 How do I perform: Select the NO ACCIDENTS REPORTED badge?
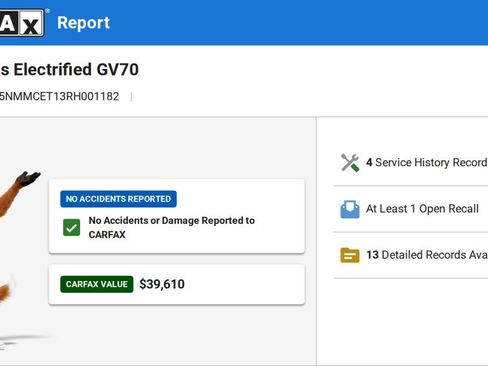[118, 199]
